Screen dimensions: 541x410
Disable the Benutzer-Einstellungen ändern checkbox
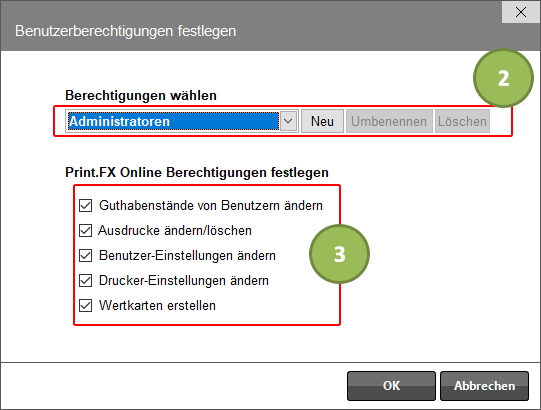85,255
